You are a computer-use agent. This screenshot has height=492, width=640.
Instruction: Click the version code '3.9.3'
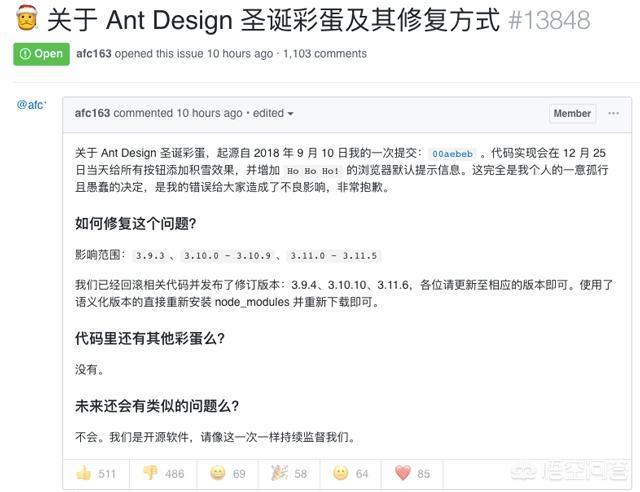coord(150,256)
